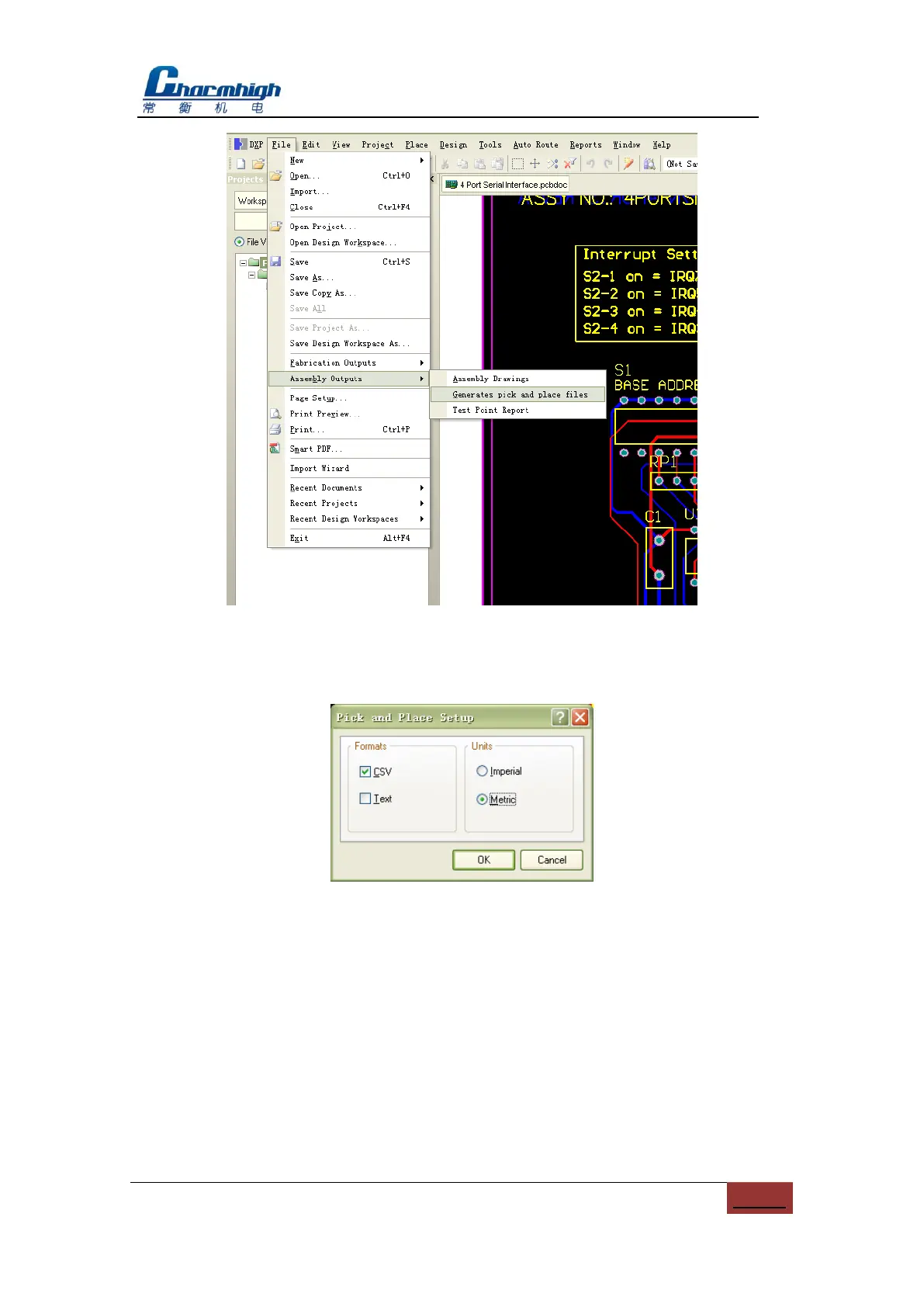Open the Workspace dropdown in Projects panel
Screen dimensions: 924x1307
(x=251, y=201)
